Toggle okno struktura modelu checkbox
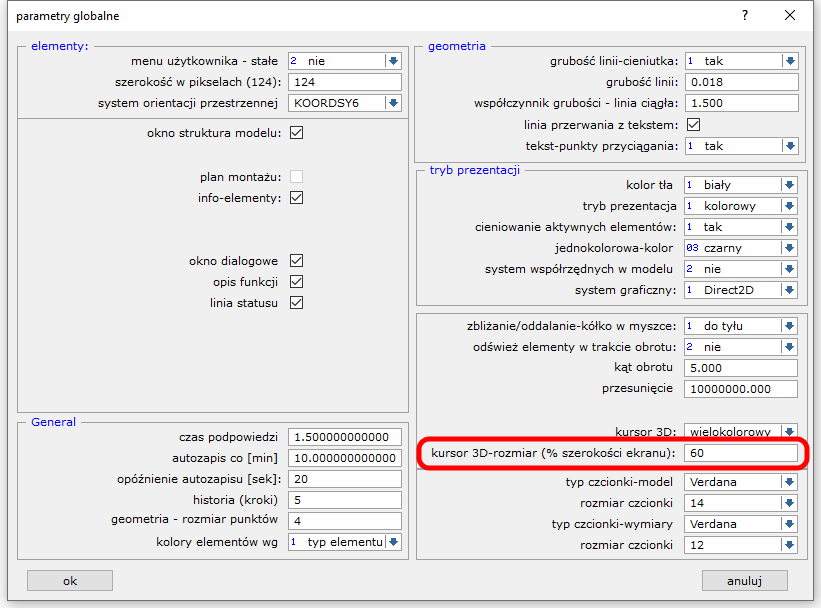The image size is (821, 608). click(x=296, y=133)
